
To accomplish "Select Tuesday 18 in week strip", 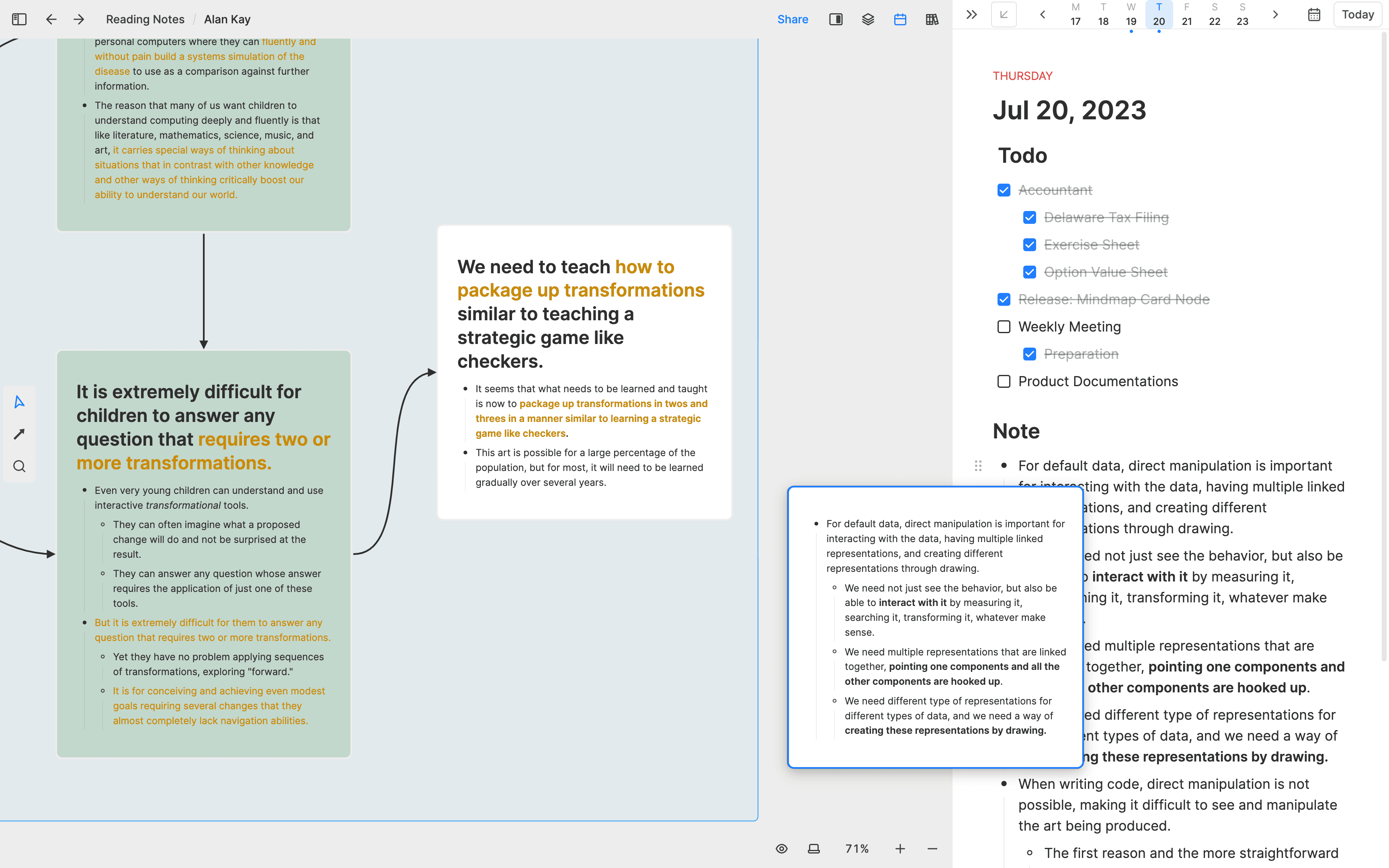I will click(x=1103, y=14).
